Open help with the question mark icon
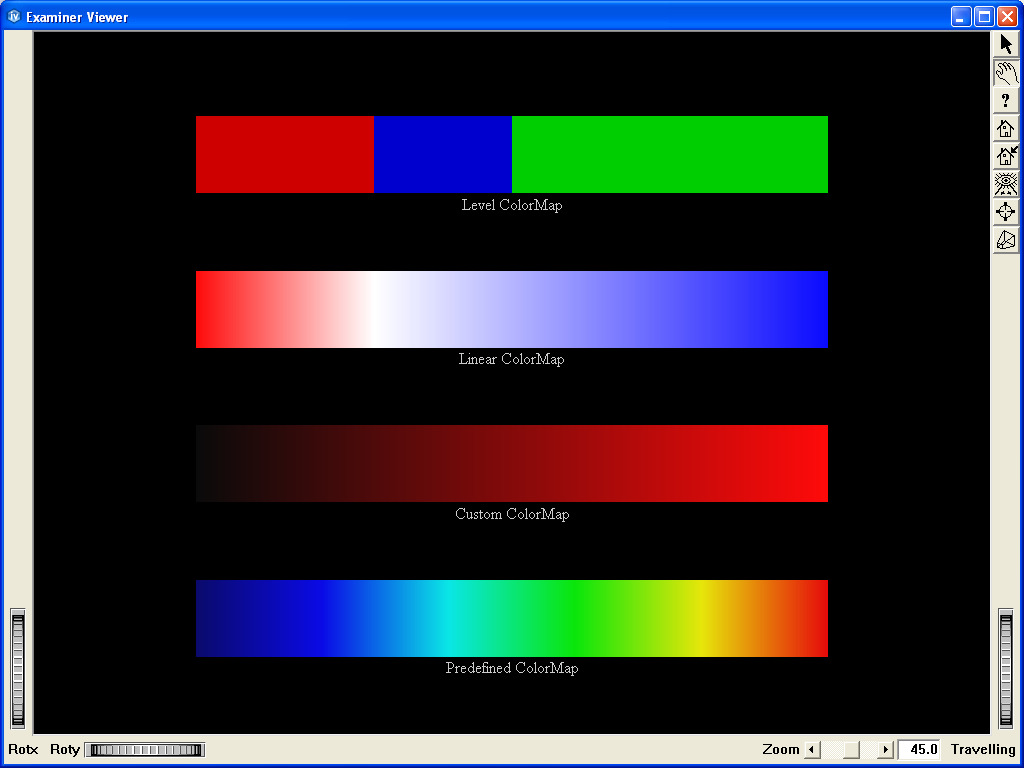Image resolution: width=1024 pixels, height=768 pixels. [x=1006, y=100]
